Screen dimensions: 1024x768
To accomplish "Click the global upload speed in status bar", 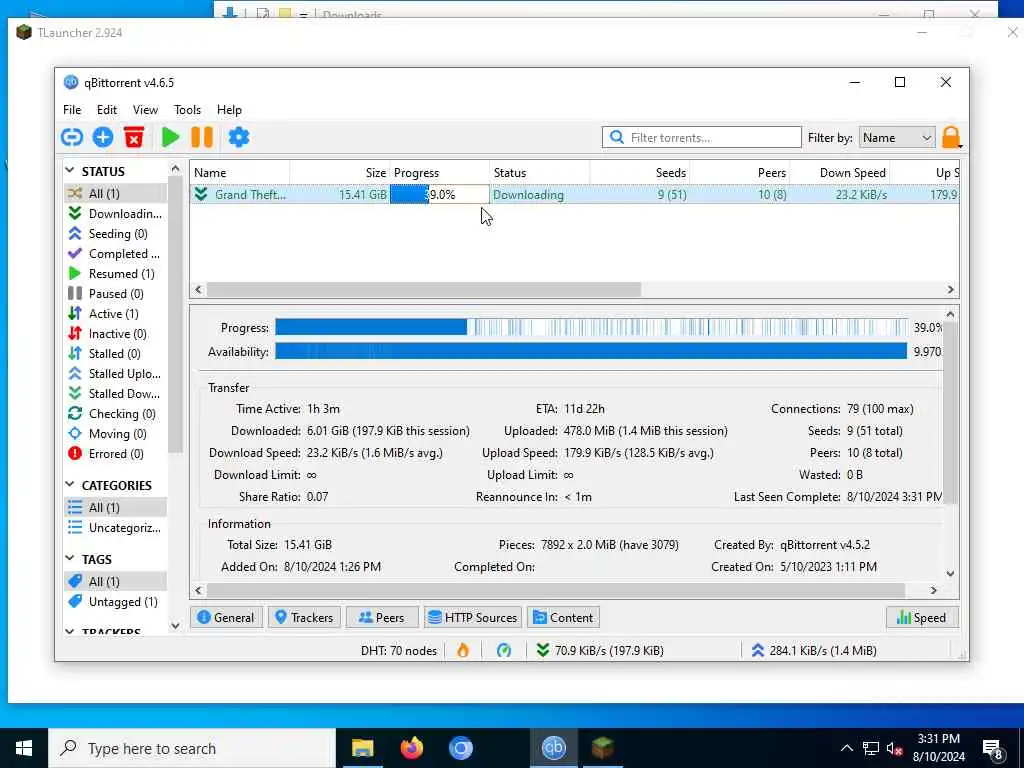I will pyautogui.click(x=814, y=650).
